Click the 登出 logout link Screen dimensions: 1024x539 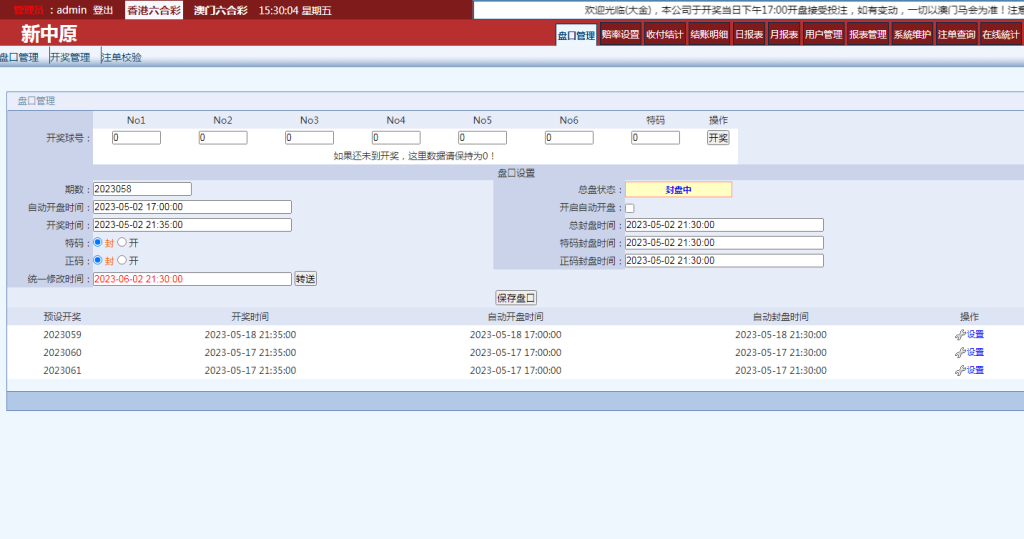pos(103,10)
